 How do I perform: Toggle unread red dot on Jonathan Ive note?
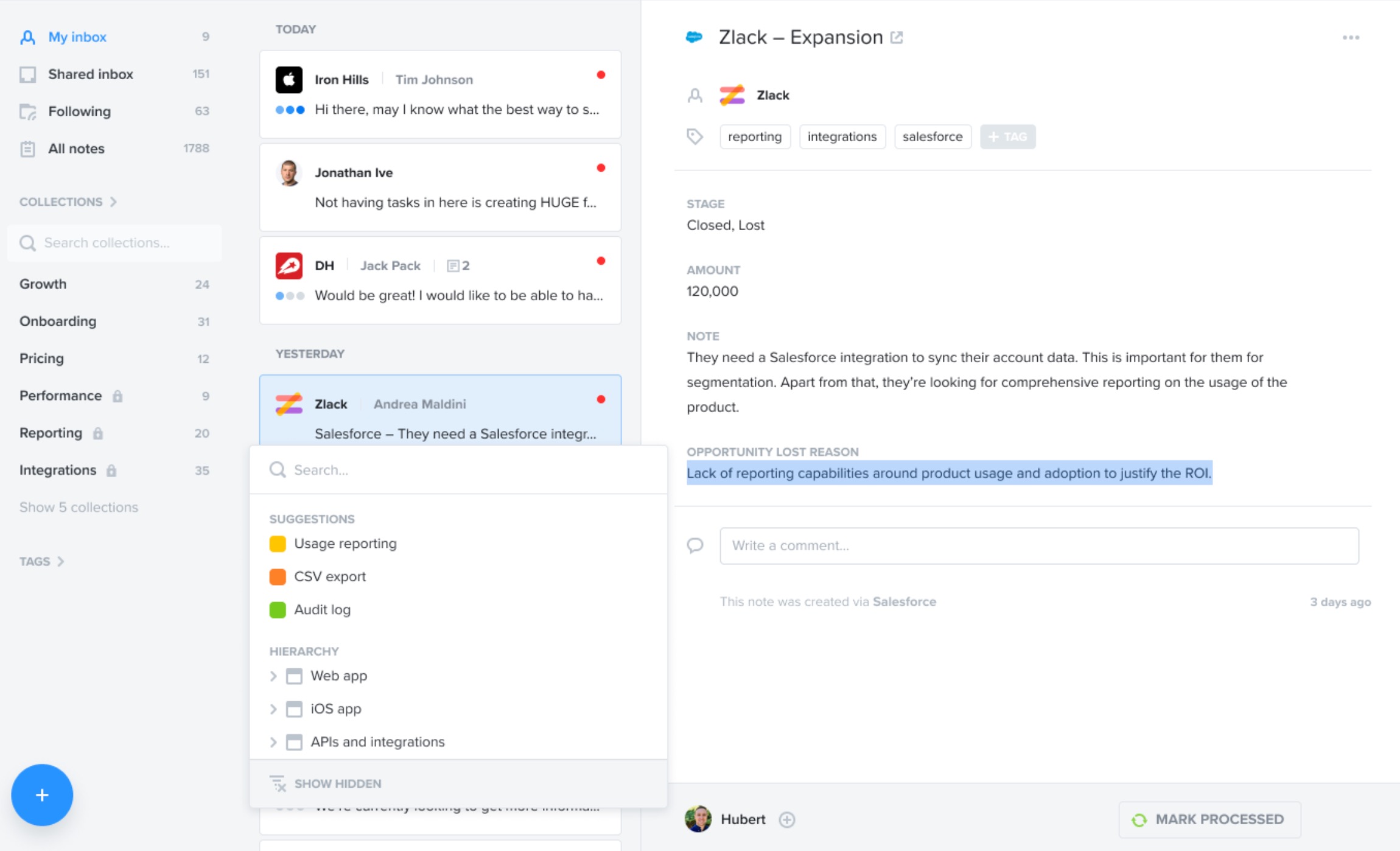[x=601, y=168]
